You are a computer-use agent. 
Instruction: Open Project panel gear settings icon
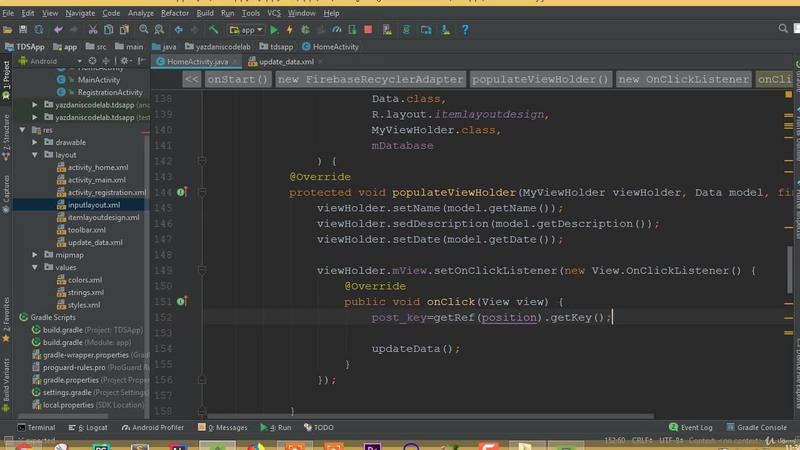pyautogui.click(x=124, y=61)
